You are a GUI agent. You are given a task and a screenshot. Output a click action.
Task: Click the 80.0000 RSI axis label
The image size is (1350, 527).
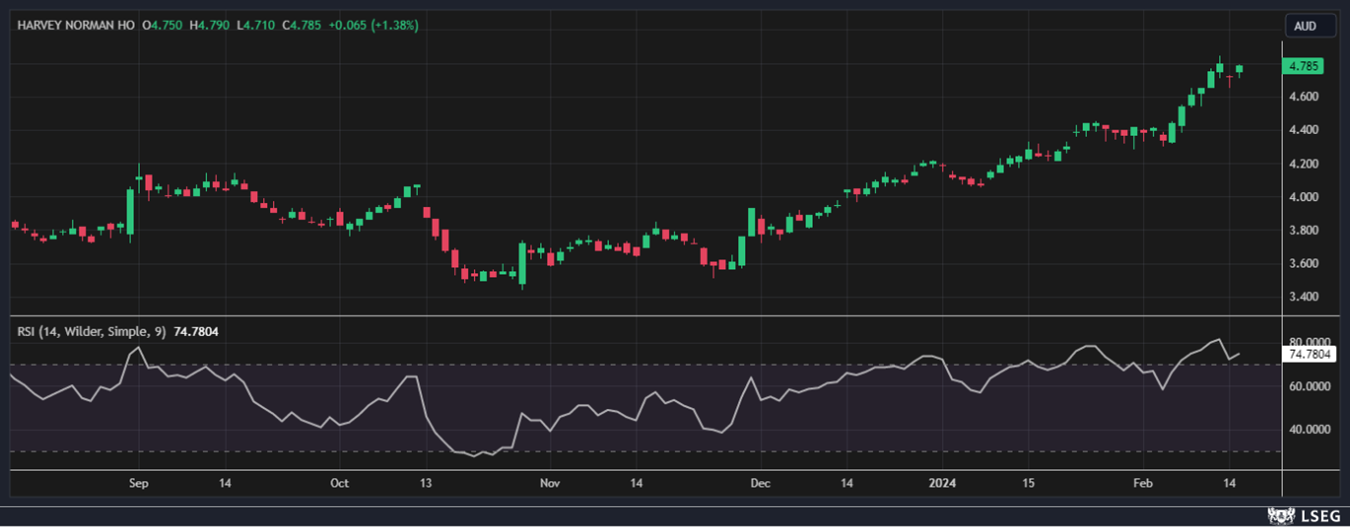point(1308,341)
